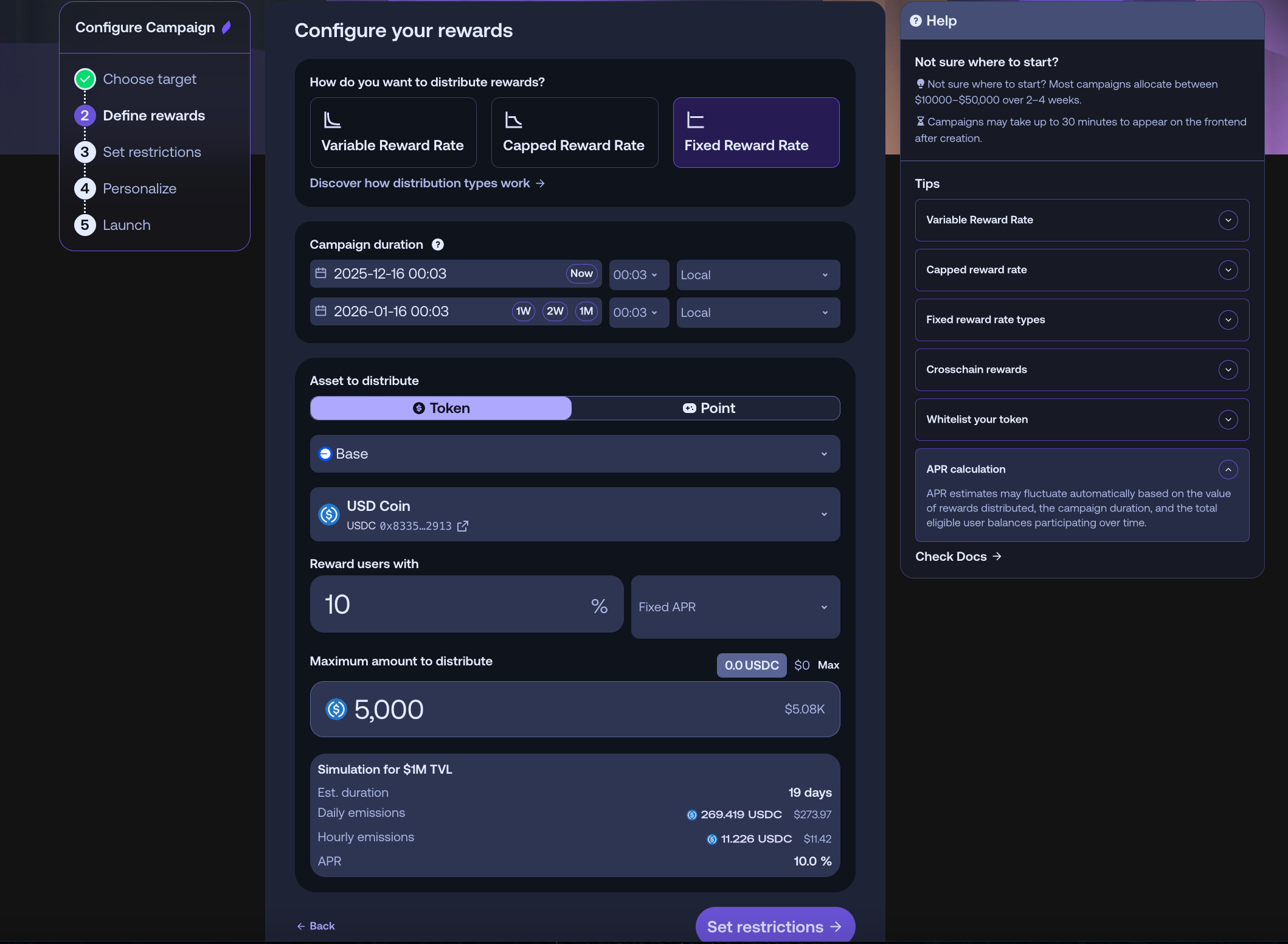The image size is (1288, 944).
Task: Open the Fixed APR type dropdown
Action: click(x=735, y=607)
